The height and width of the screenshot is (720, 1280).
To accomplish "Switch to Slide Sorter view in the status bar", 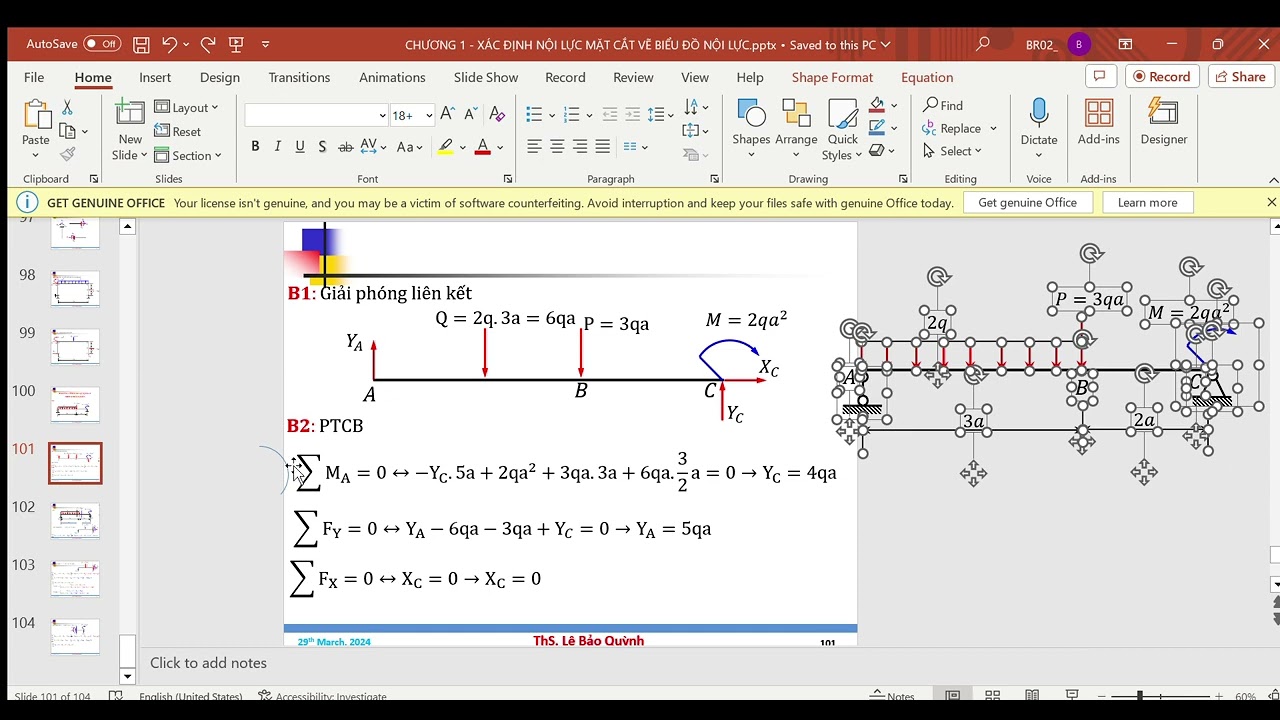I will tap(992, 695).
